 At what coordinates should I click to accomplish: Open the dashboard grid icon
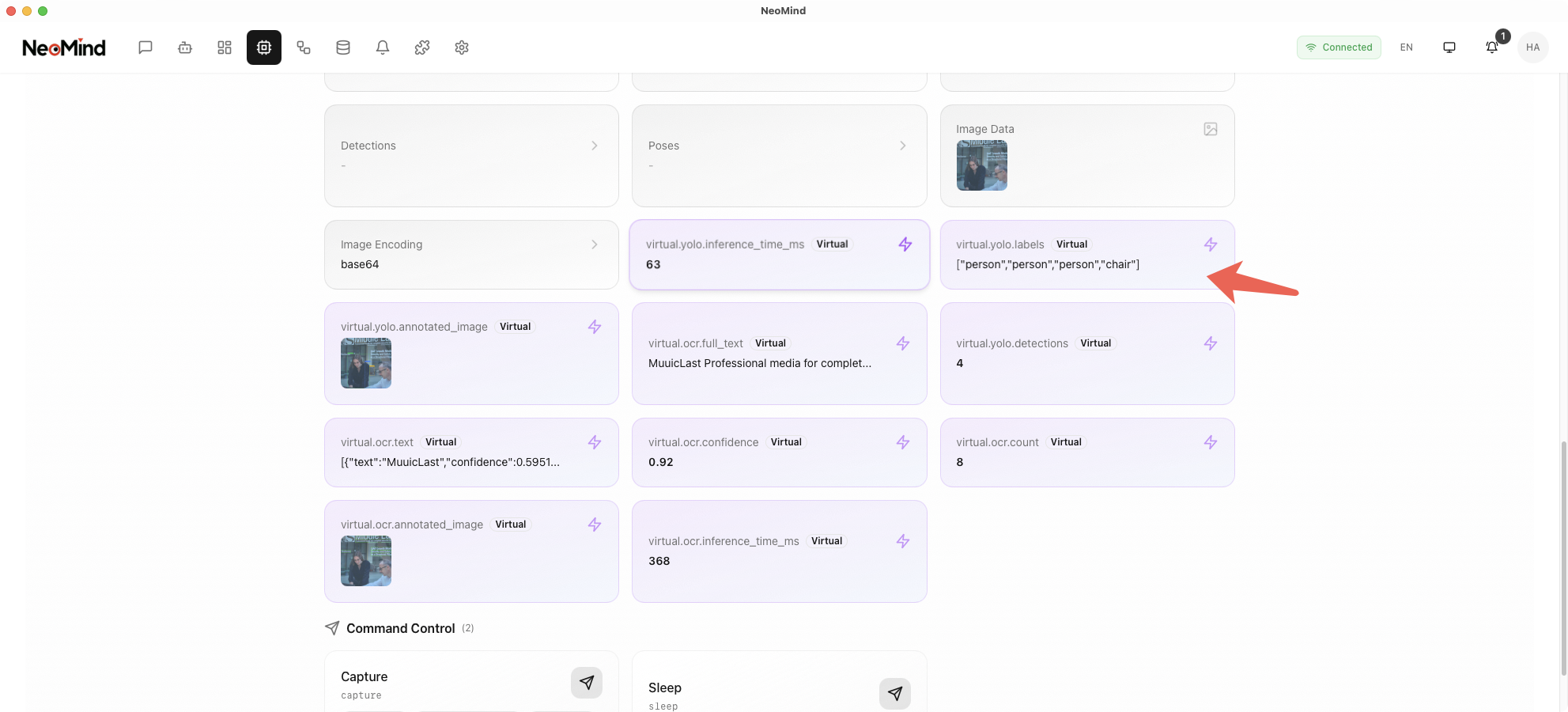[x=225, y=47]
